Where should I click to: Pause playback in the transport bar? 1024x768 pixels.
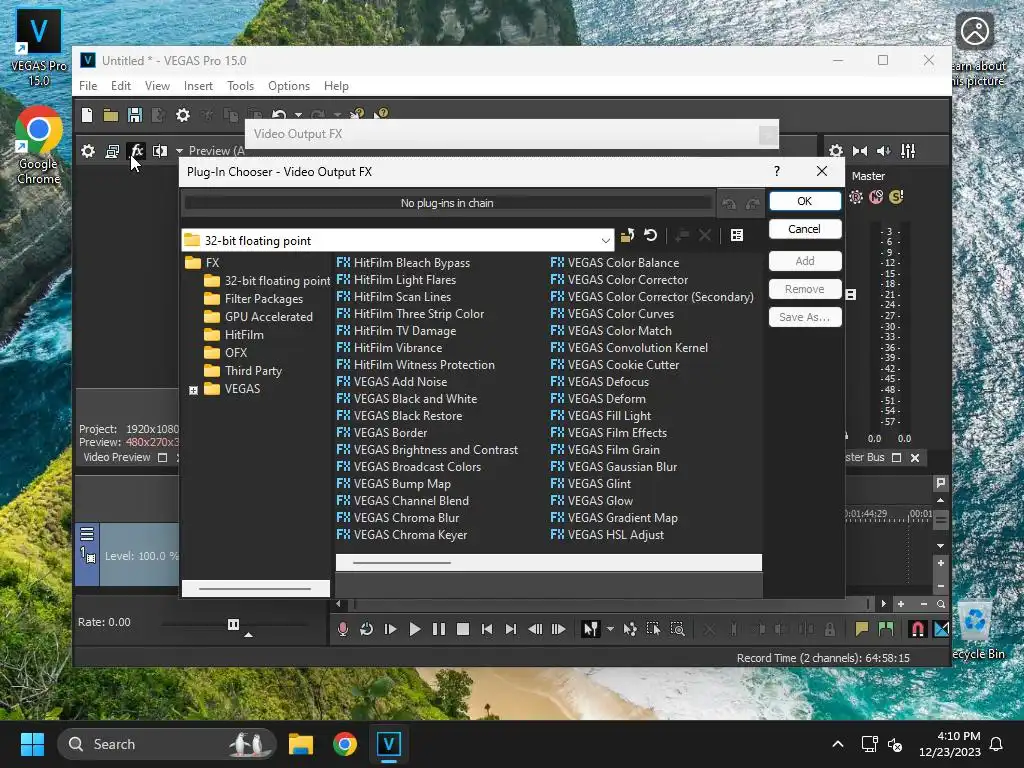439,629
